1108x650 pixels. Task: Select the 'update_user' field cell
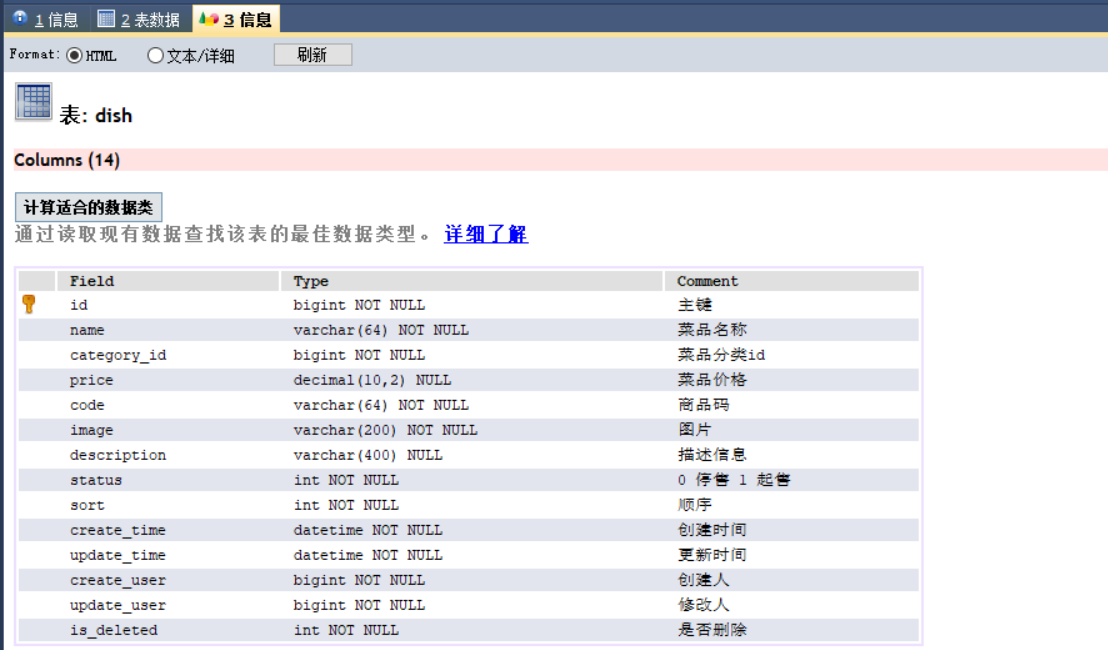[x=167, y=605]
